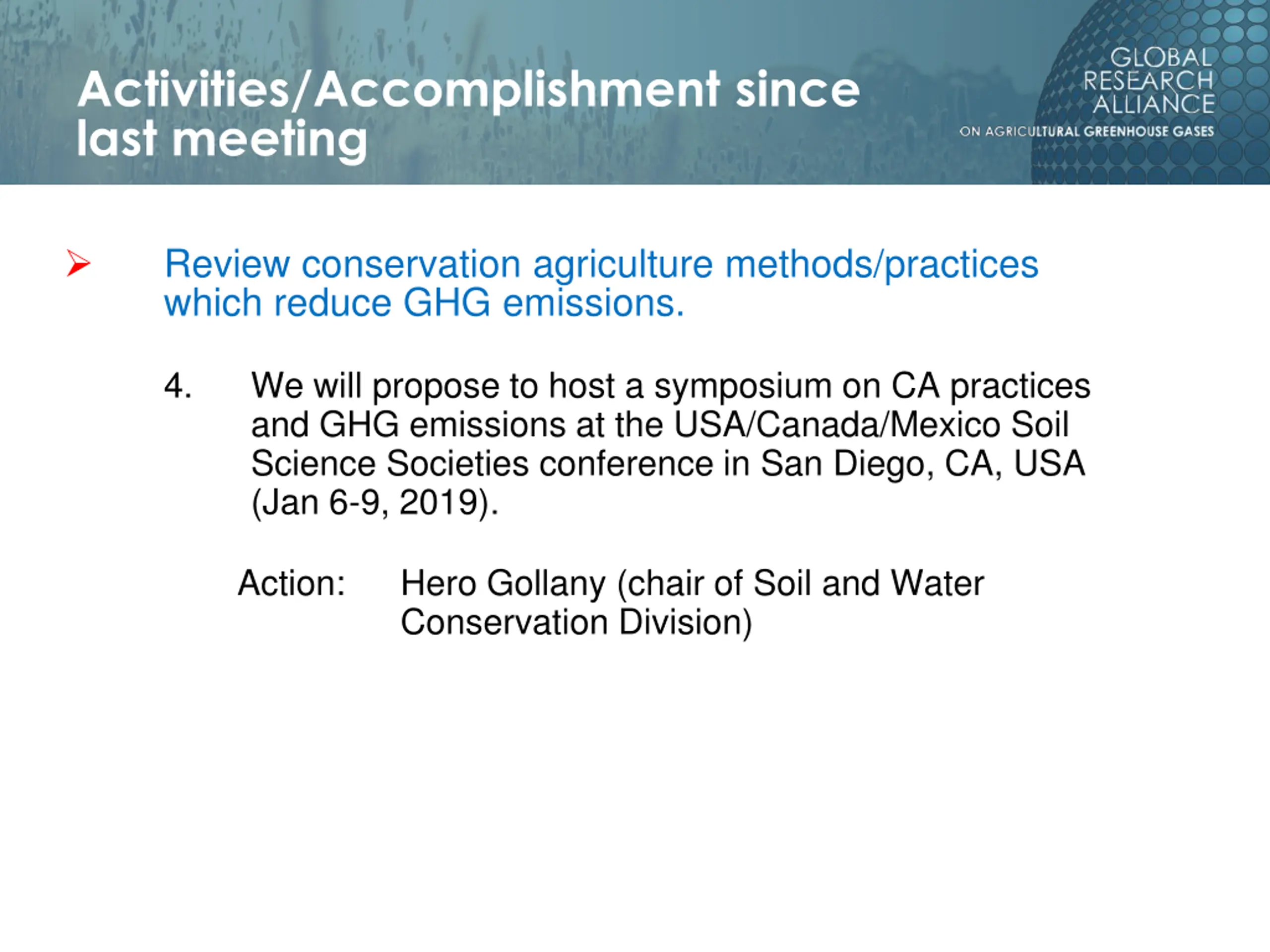The image size is (1270, 952).
Task: Click the word 'ALLIANCE' in logo
Action: pos(1153,105)
